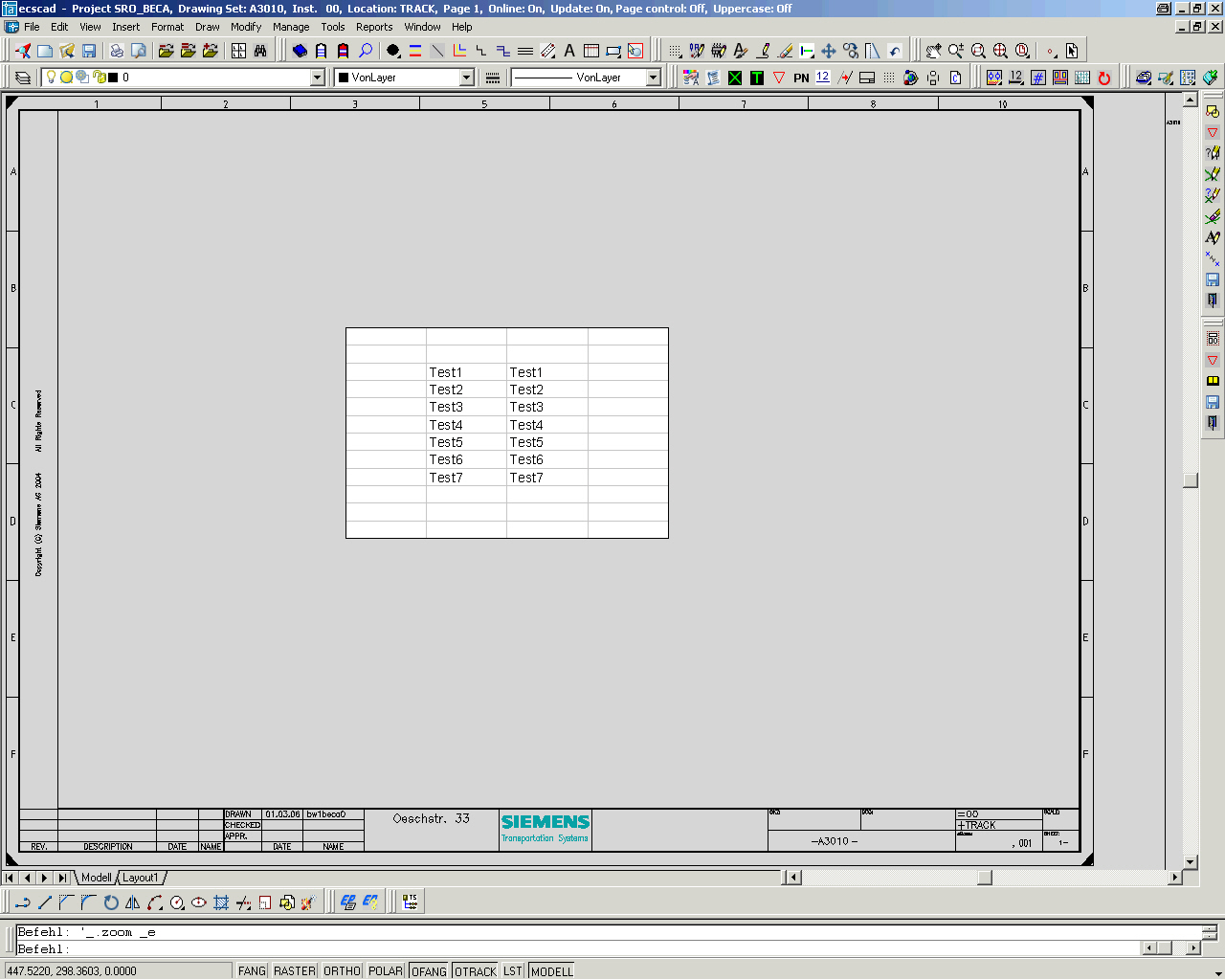The image size is (1225, 980).
Task: Open the Layer Properties Manager icon
Action: (23, 78)
